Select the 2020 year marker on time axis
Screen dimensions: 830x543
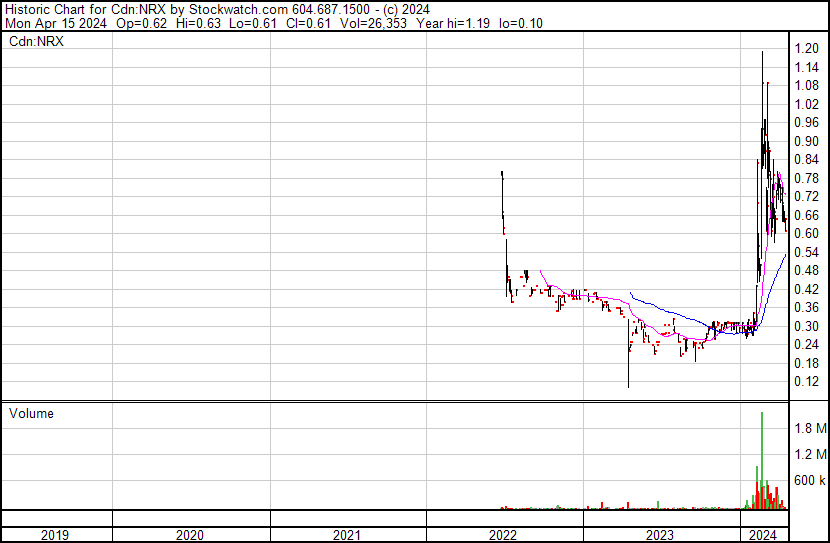pos(189,535)
